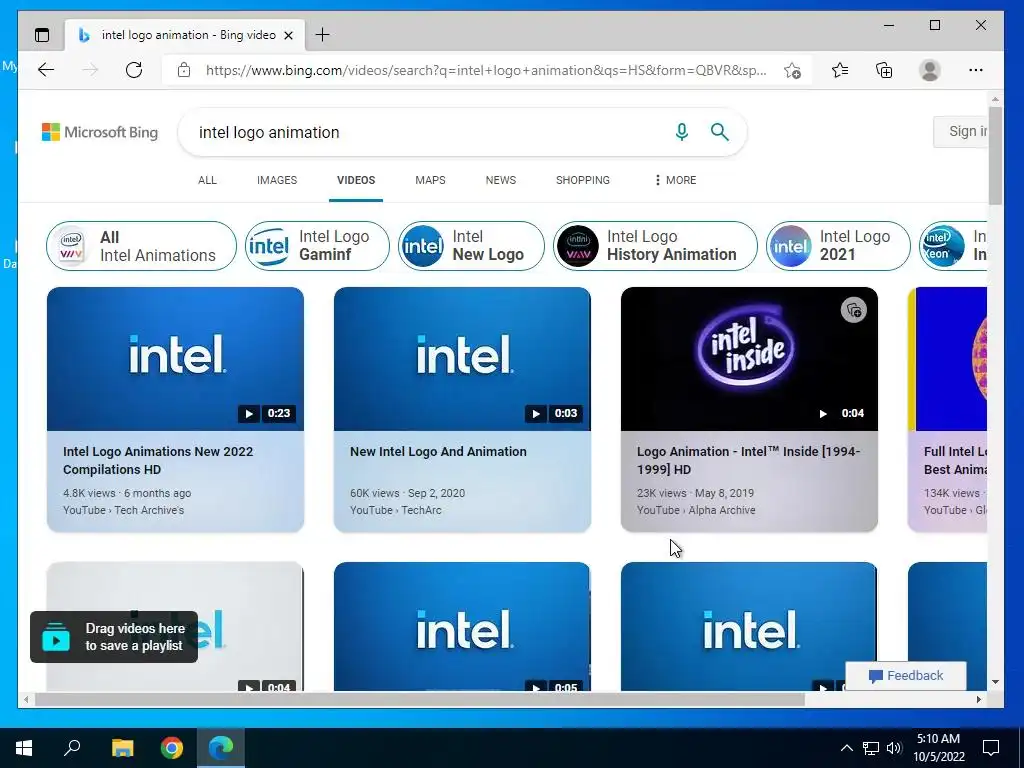Open the Feedback button
Viewport: 1024px width, 768px height.
pyautogui.click(x=906, y=676)
